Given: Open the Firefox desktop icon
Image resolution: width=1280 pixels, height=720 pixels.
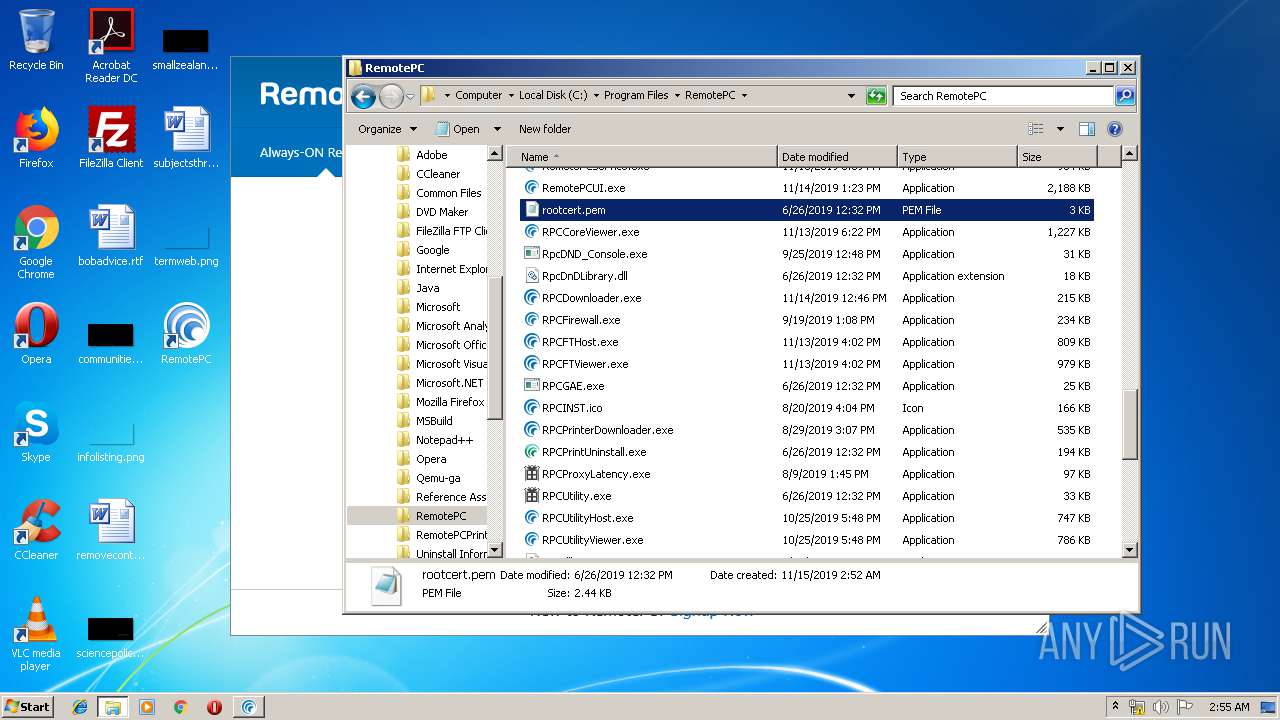Looking at the screenshot, I should (36, 137).
